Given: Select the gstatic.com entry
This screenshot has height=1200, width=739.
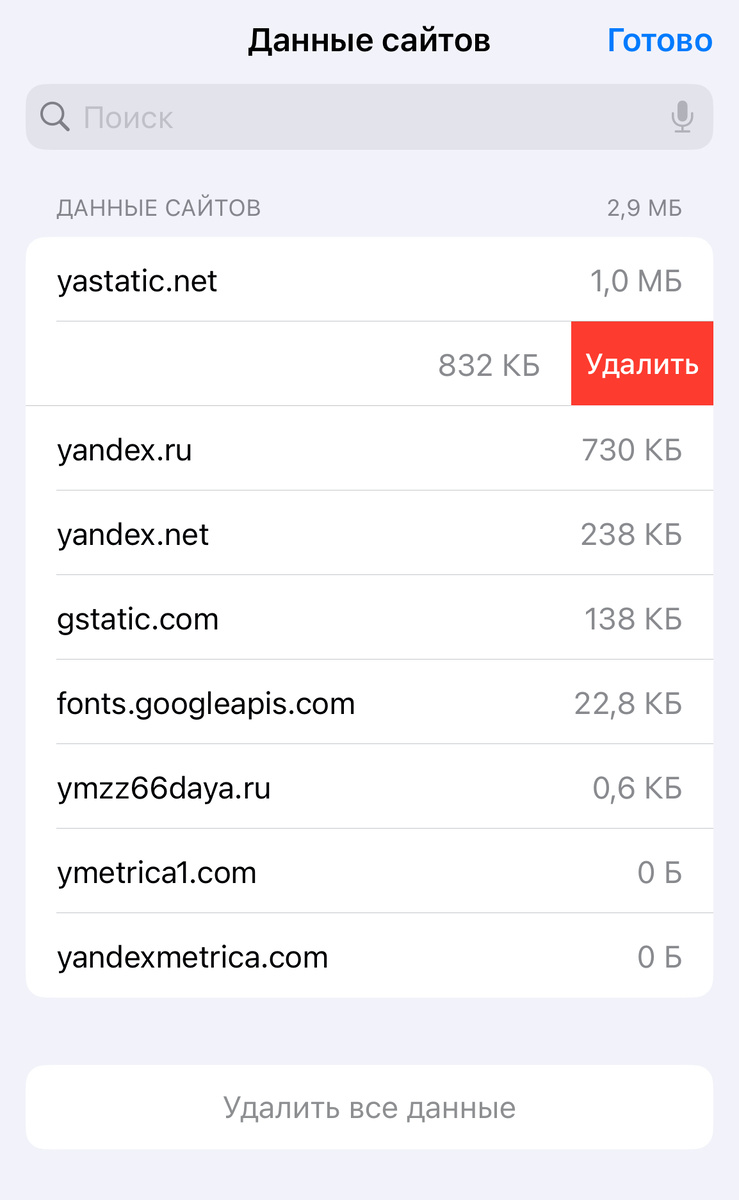Looking at the screenshot, I should coord(369,618).
